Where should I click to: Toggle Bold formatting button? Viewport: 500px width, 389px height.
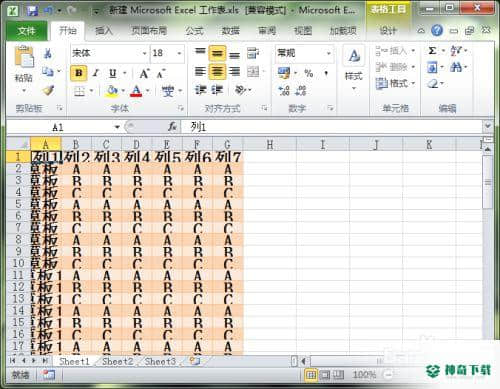pos(79,73)
